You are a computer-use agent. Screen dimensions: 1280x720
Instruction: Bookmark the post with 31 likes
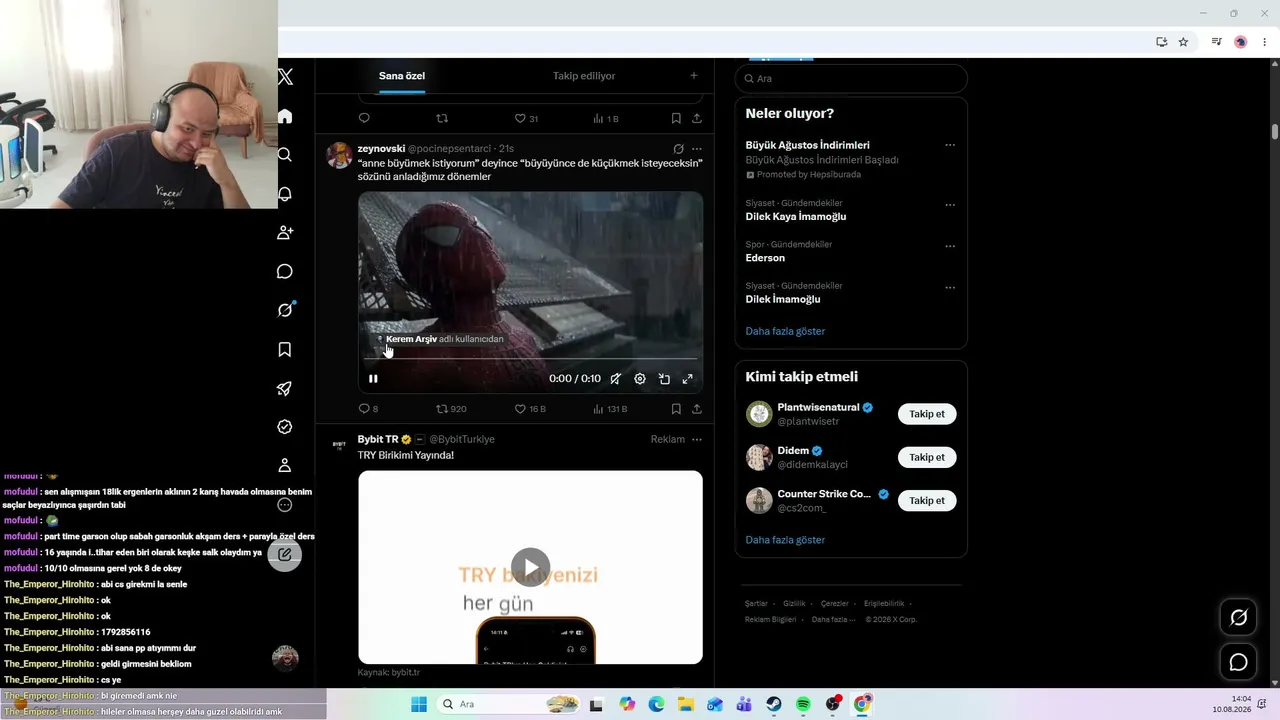pyautogui.click(x=676, y=119)
